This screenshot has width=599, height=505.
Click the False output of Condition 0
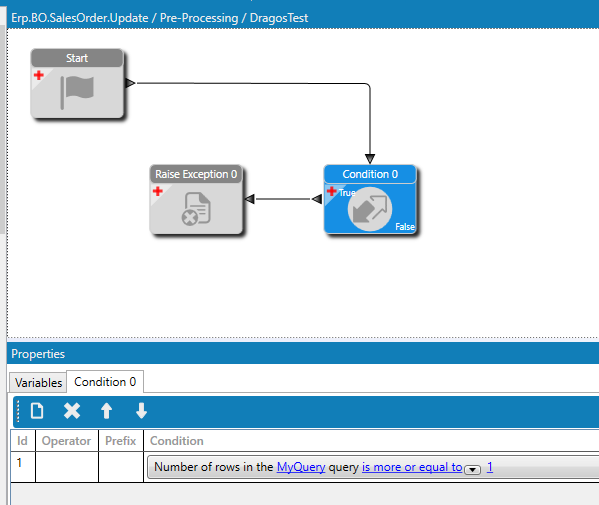[x=405, y=227]
